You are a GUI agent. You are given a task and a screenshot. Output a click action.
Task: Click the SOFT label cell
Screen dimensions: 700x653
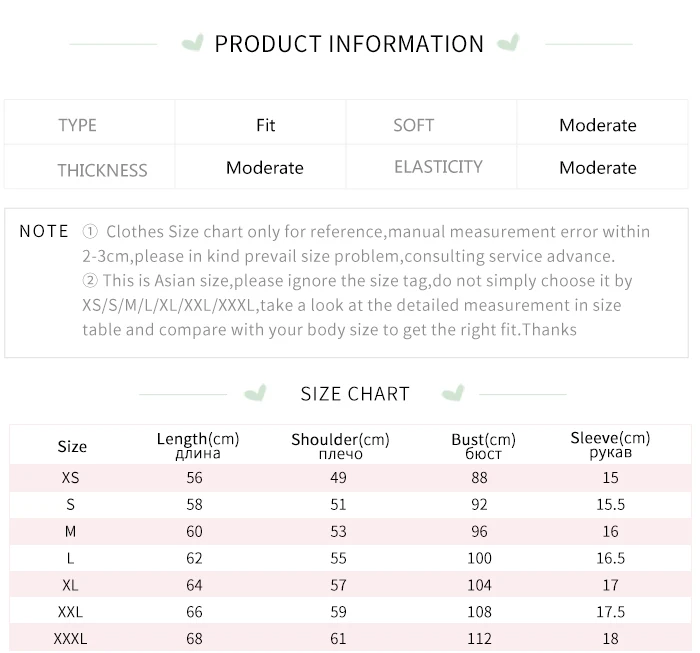[413, 125]
